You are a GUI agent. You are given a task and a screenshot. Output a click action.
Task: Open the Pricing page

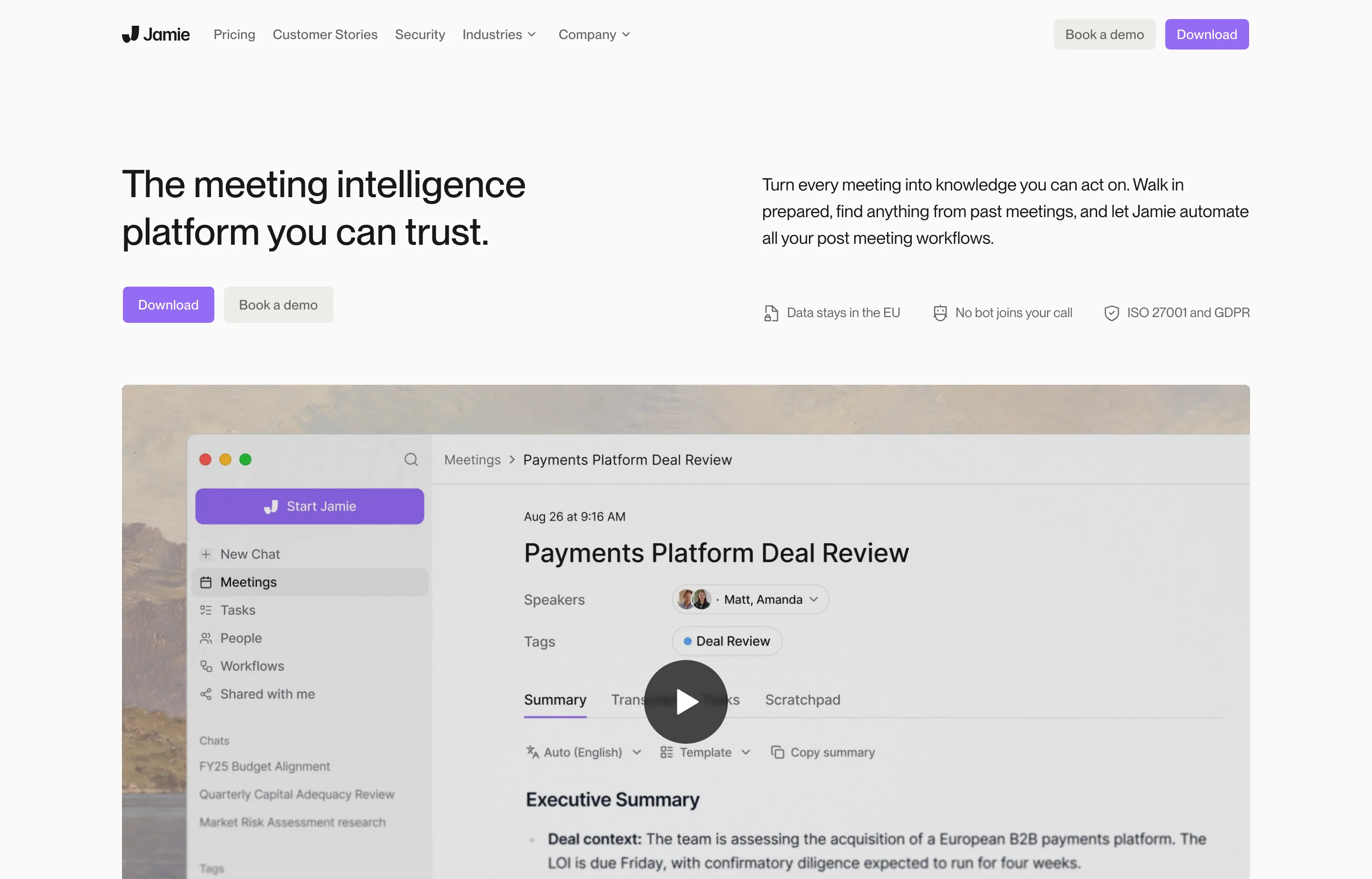coord(234,34)
